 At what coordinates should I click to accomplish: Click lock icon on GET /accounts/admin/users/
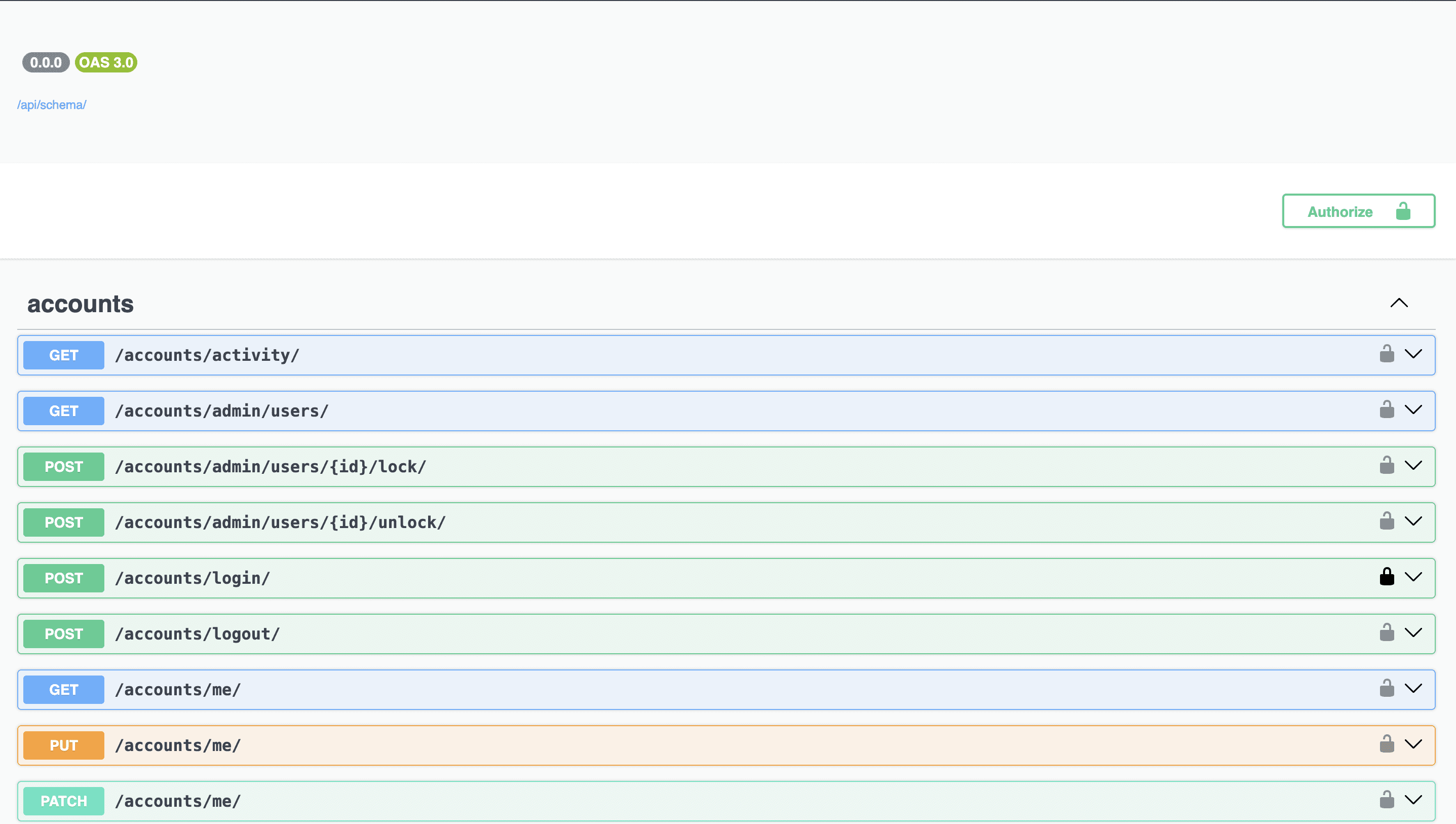point(1387,410)
